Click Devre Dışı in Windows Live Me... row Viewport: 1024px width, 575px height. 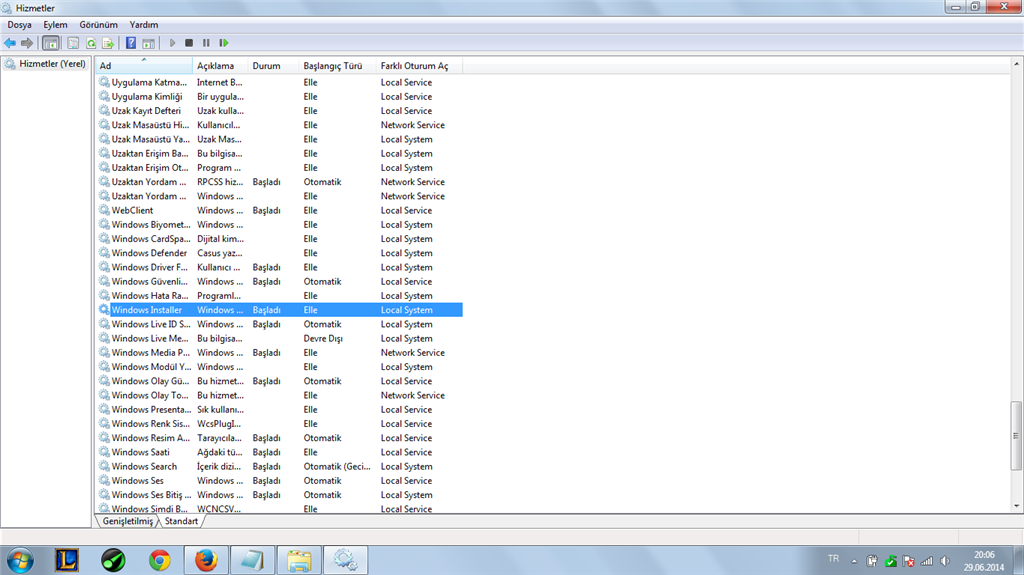point(323,338)
